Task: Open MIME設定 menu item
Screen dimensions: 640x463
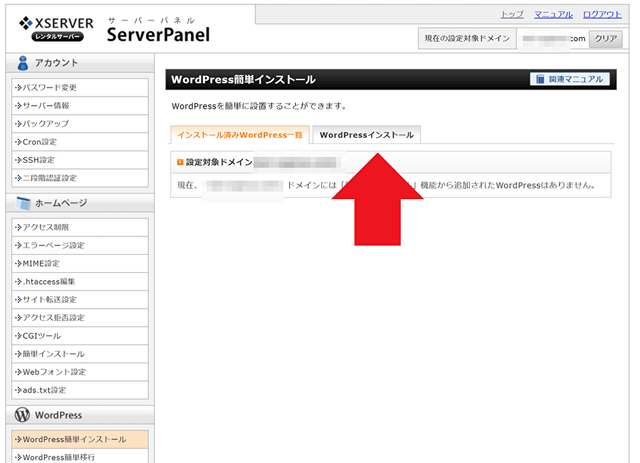Action: coord(80,264)
